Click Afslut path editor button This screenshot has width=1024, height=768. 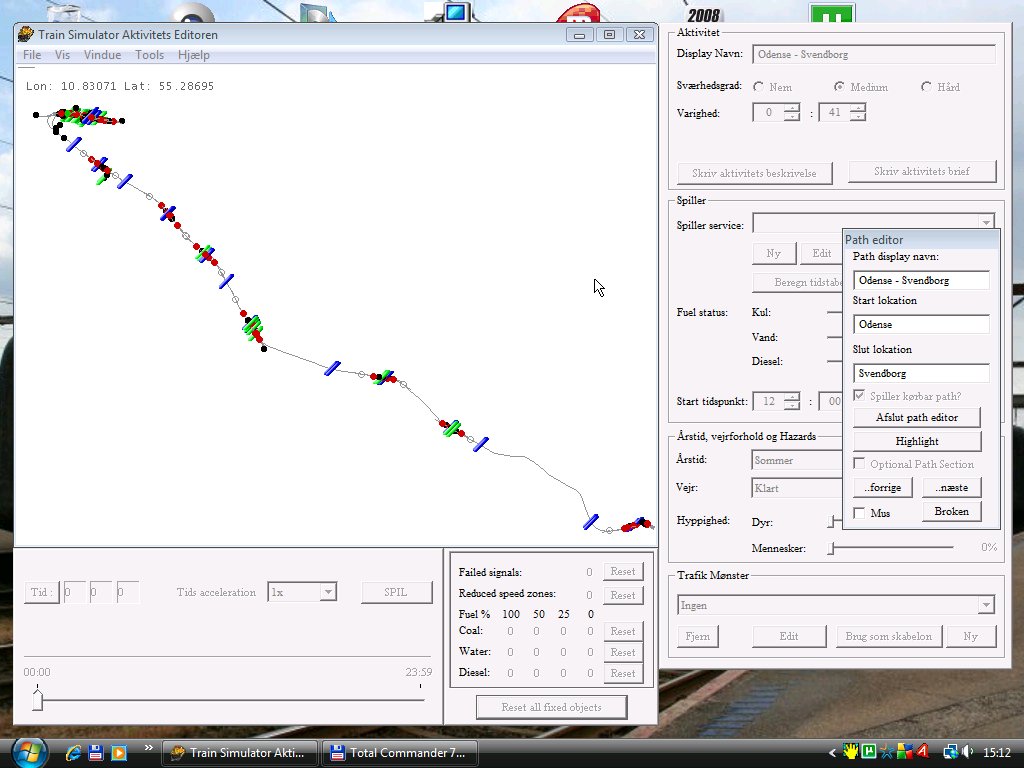tap(917, 417)
